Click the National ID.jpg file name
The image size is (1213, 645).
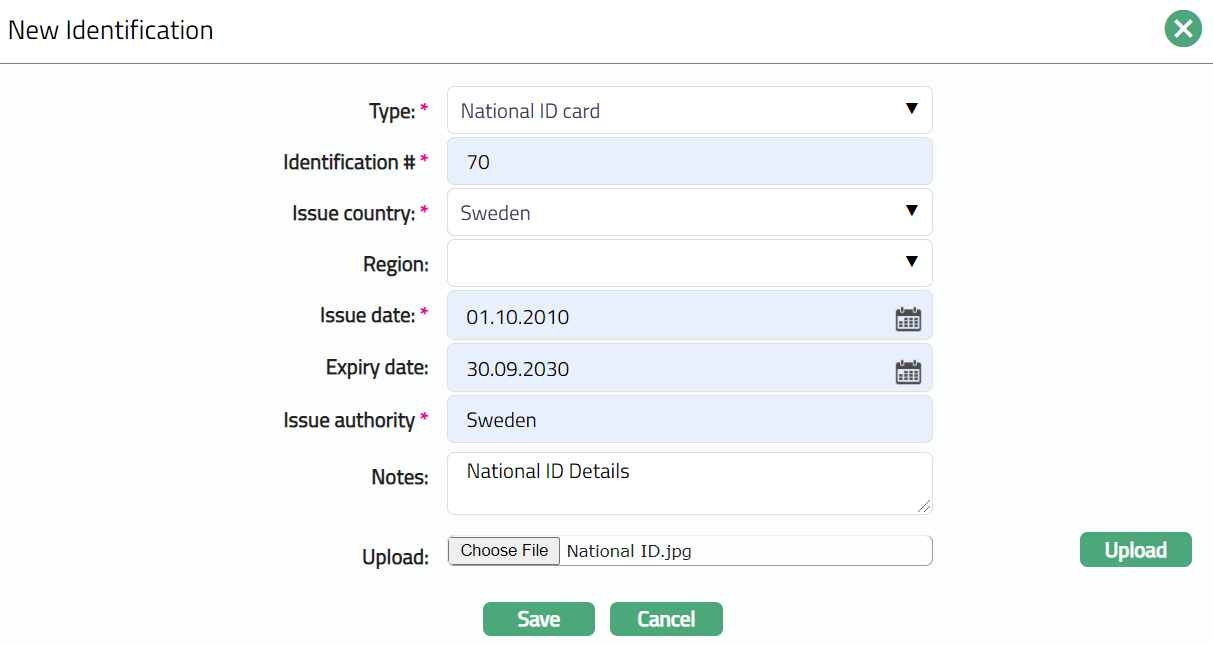point(629,551)
